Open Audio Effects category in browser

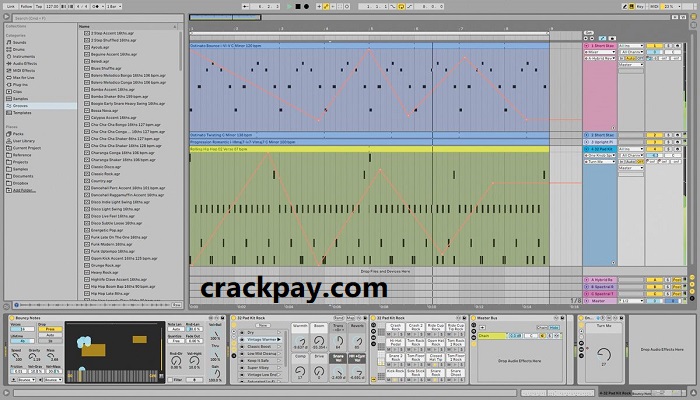click(x=25, y=63)
